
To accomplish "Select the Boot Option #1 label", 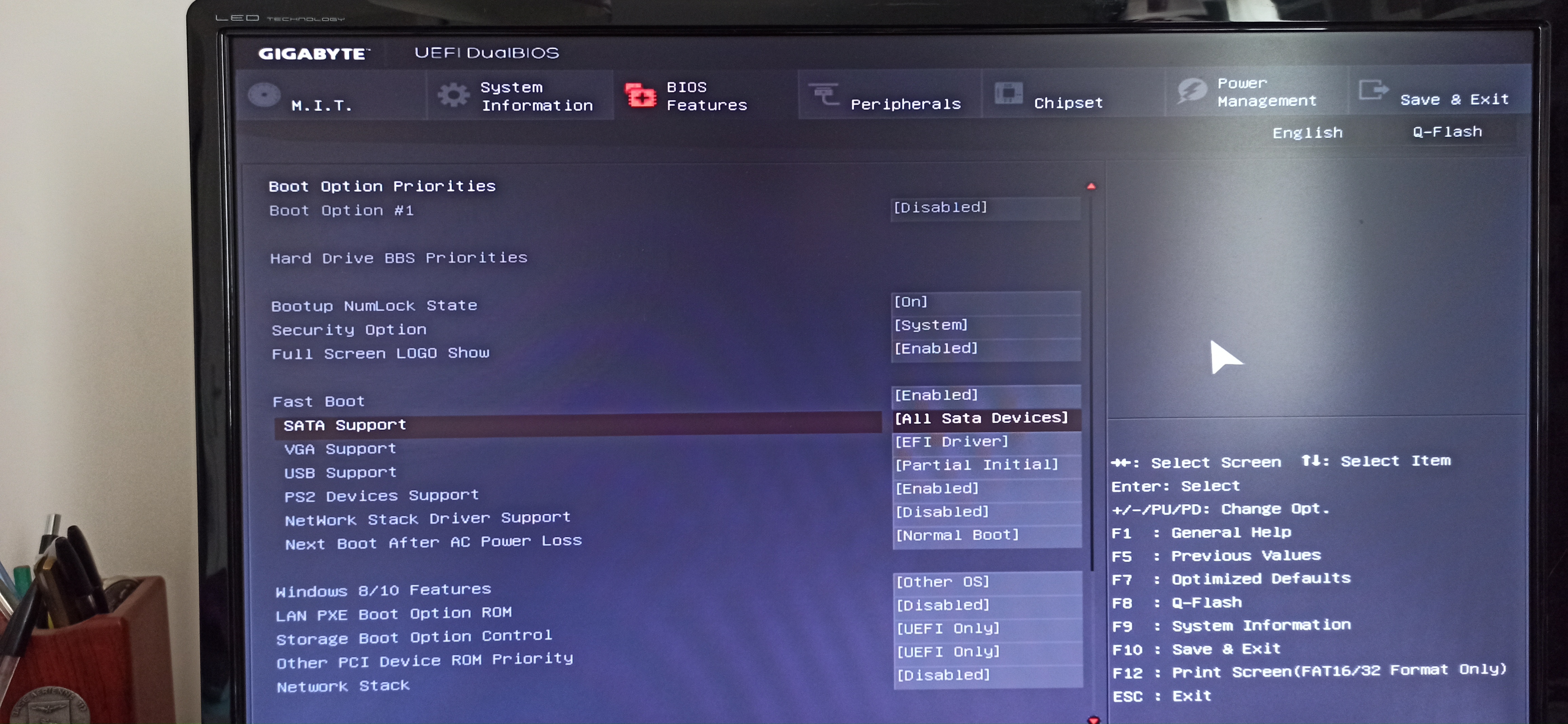I will click(341, 210).
